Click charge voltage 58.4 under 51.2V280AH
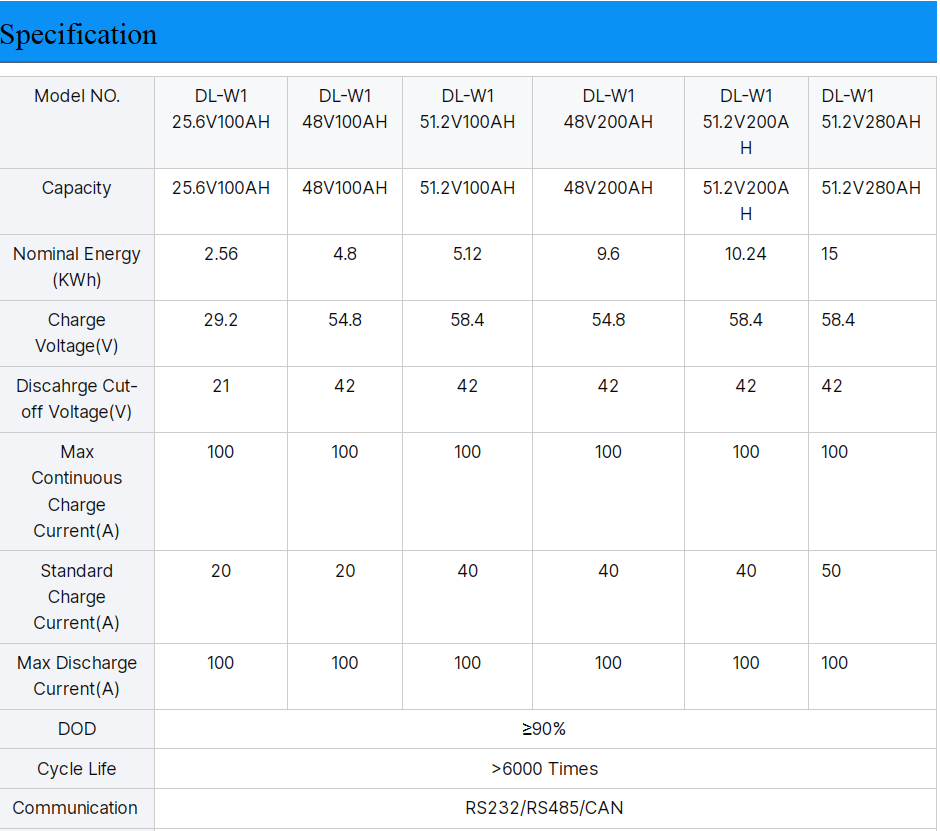 [838, 320]
